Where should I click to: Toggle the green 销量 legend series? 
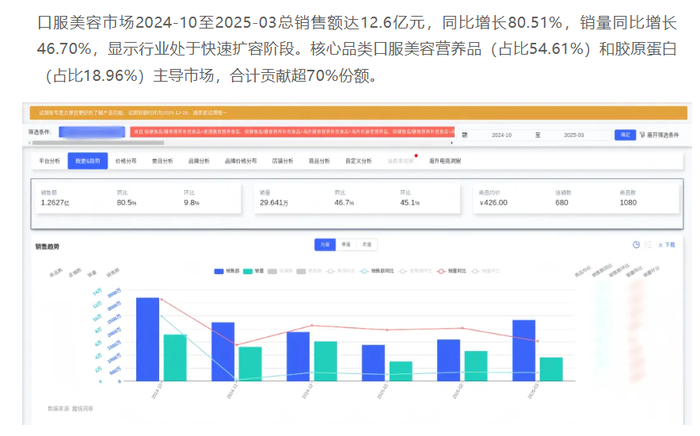pyautogui.click(x=254, y=271)
